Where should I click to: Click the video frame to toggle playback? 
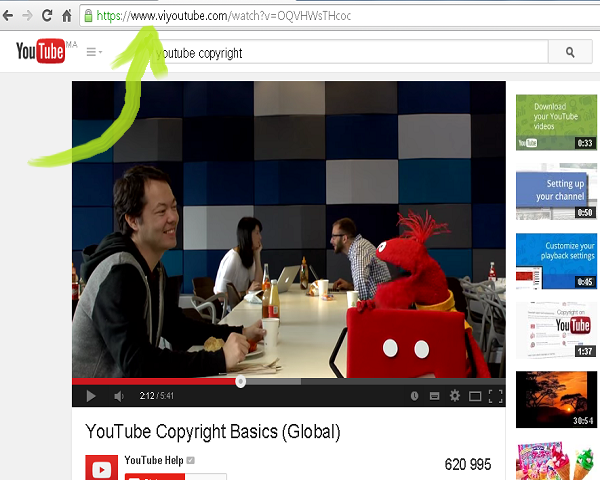coord(289,229)
